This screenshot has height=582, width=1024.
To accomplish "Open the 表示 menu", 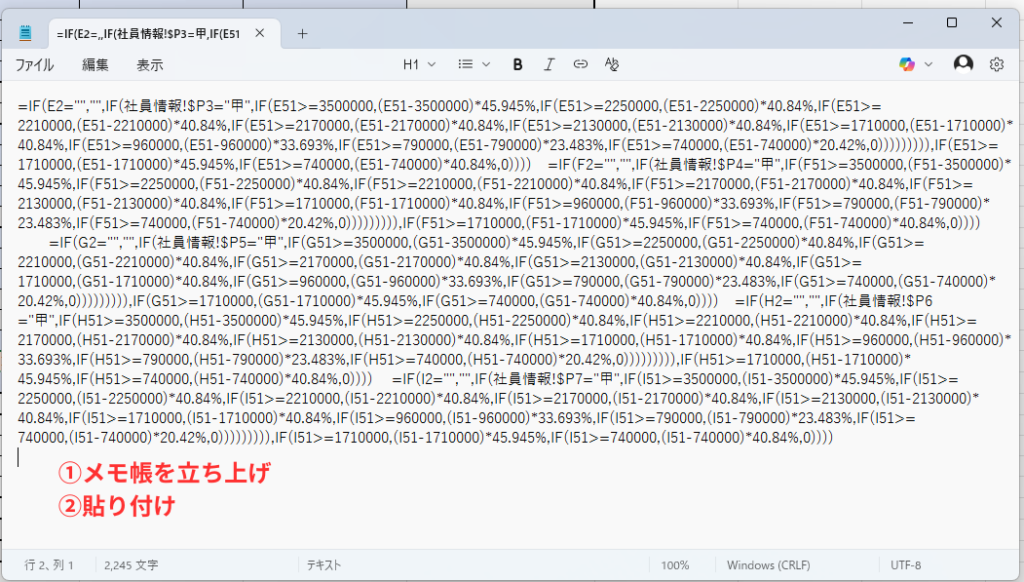I will pyautogui.click(x=150, y=64).
